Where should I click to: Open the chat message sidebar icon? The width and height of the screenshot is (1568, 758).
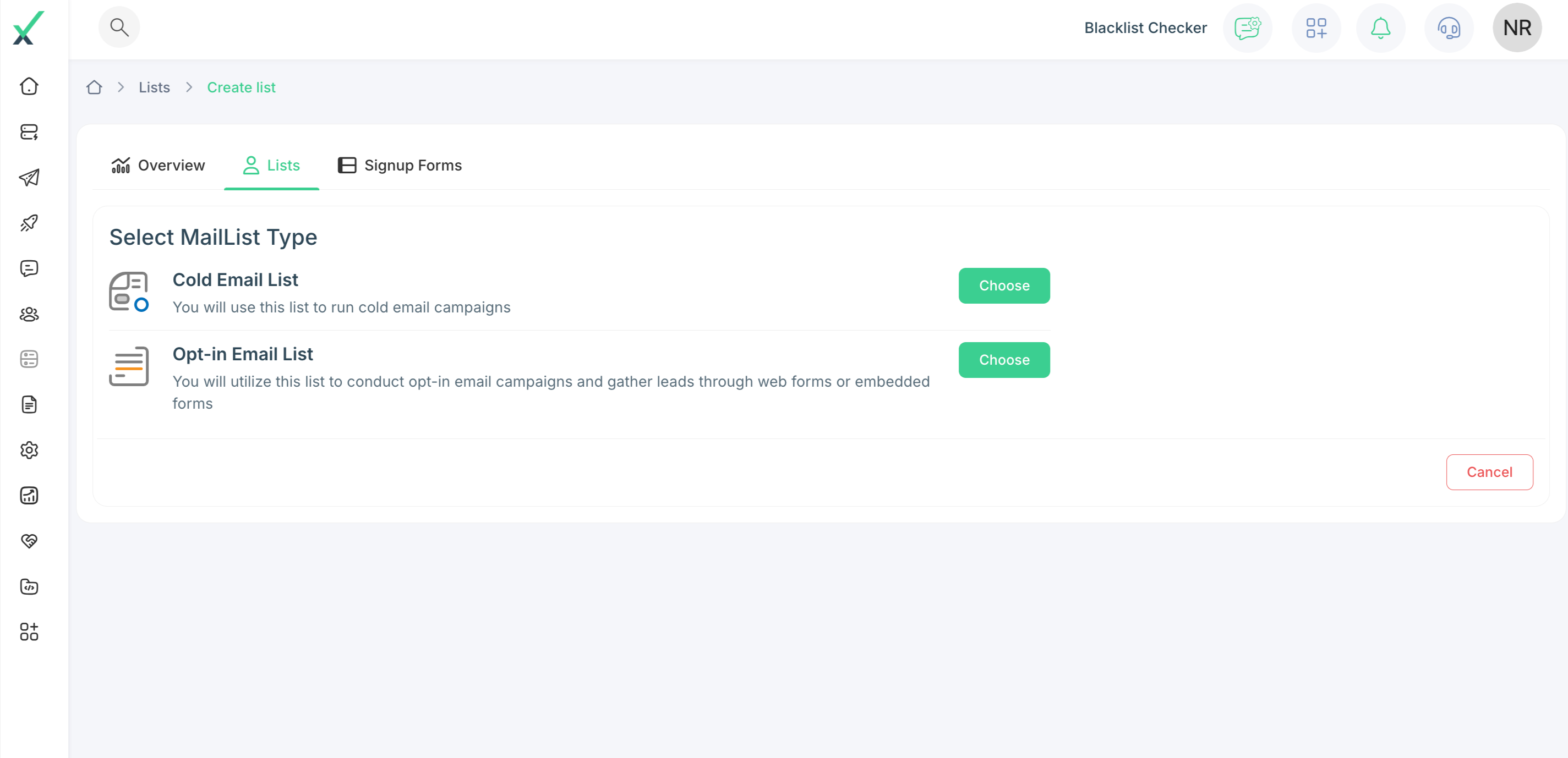click(29, 268)
